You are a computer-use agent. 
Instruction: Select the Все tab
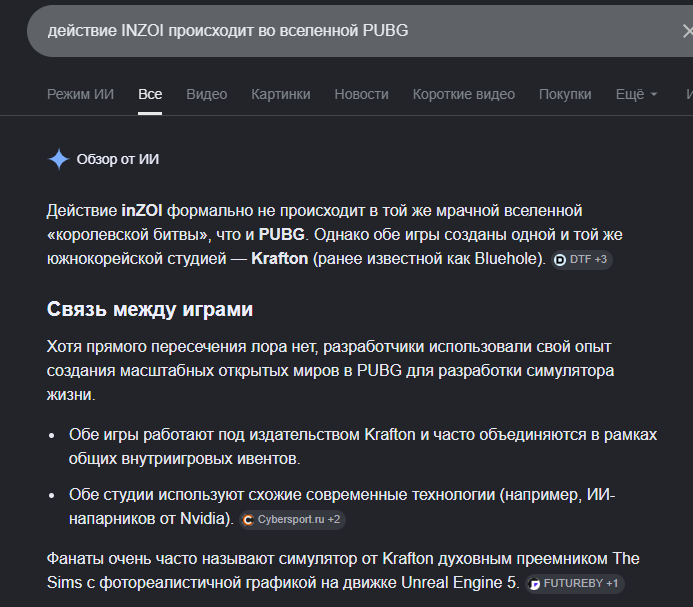coord(150,94)
